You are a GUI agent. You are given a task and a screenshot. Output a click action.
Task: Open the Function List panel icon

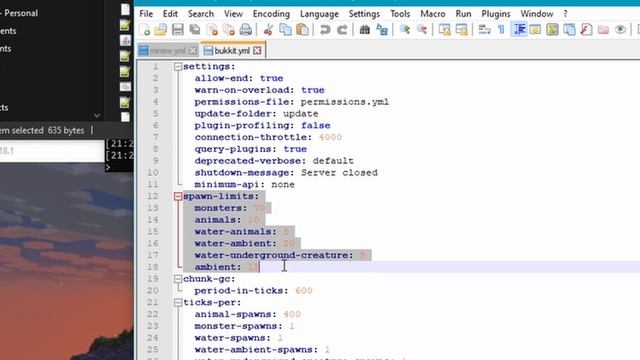click(586, 29)
